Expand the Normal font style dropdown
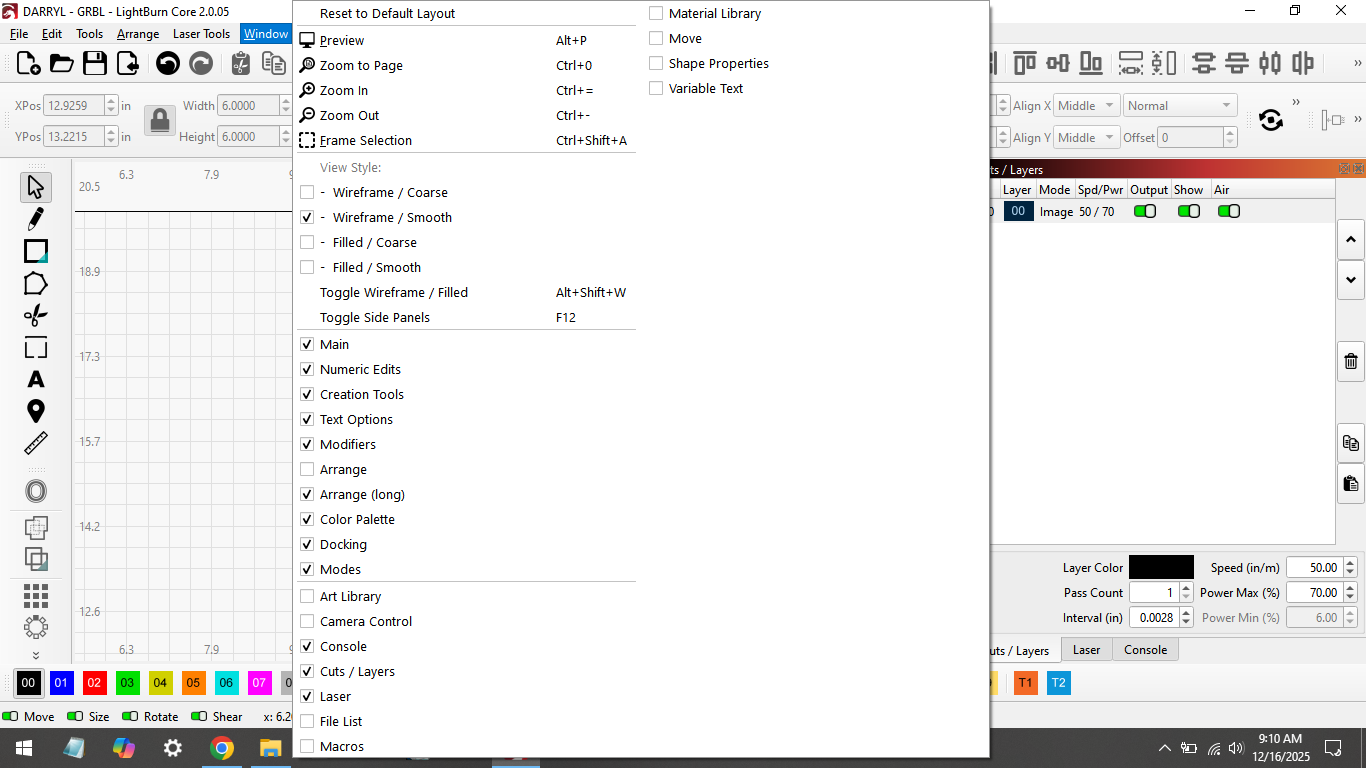This screenshot has height=768, width=1366. [x=1179, y=106]
